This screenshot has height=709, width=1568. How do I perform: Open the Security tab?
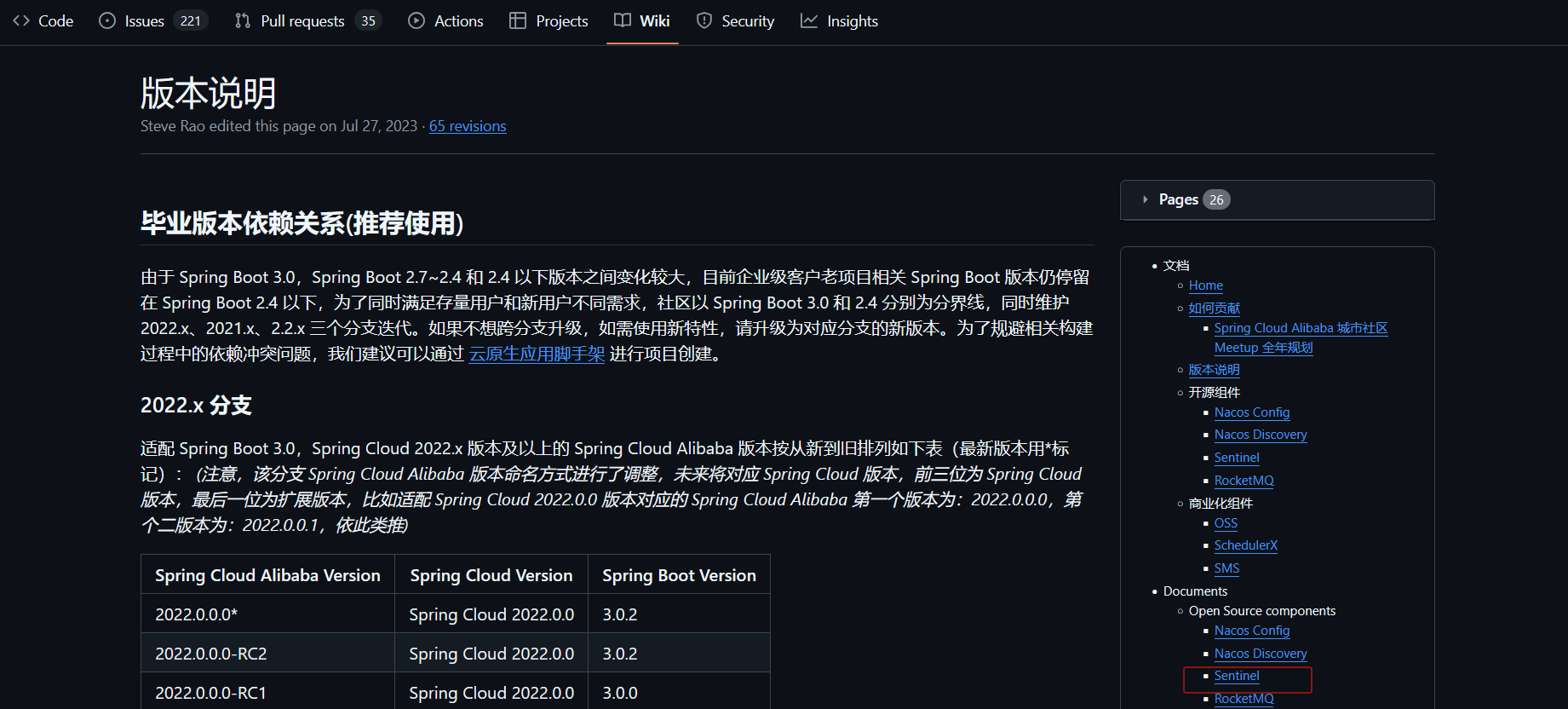click(736, 20)
